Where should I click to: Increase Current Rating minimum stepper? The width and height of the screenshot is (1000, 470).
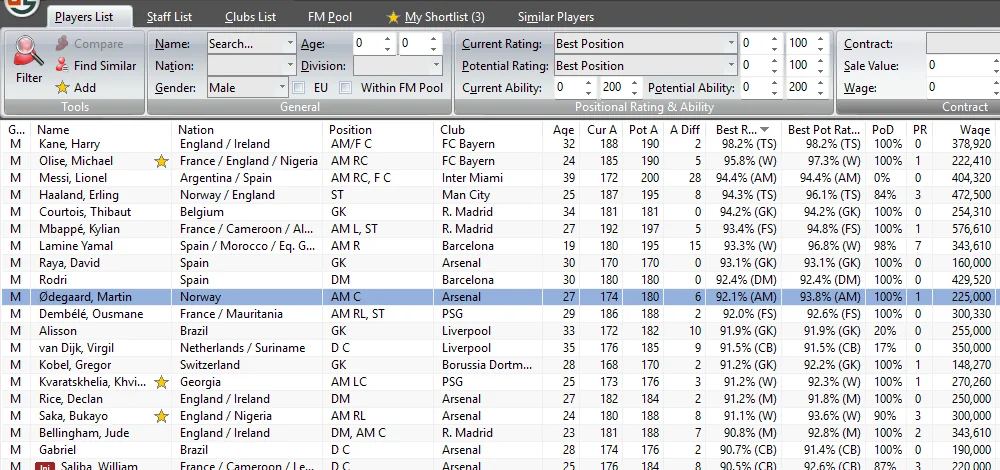[774, 39]
